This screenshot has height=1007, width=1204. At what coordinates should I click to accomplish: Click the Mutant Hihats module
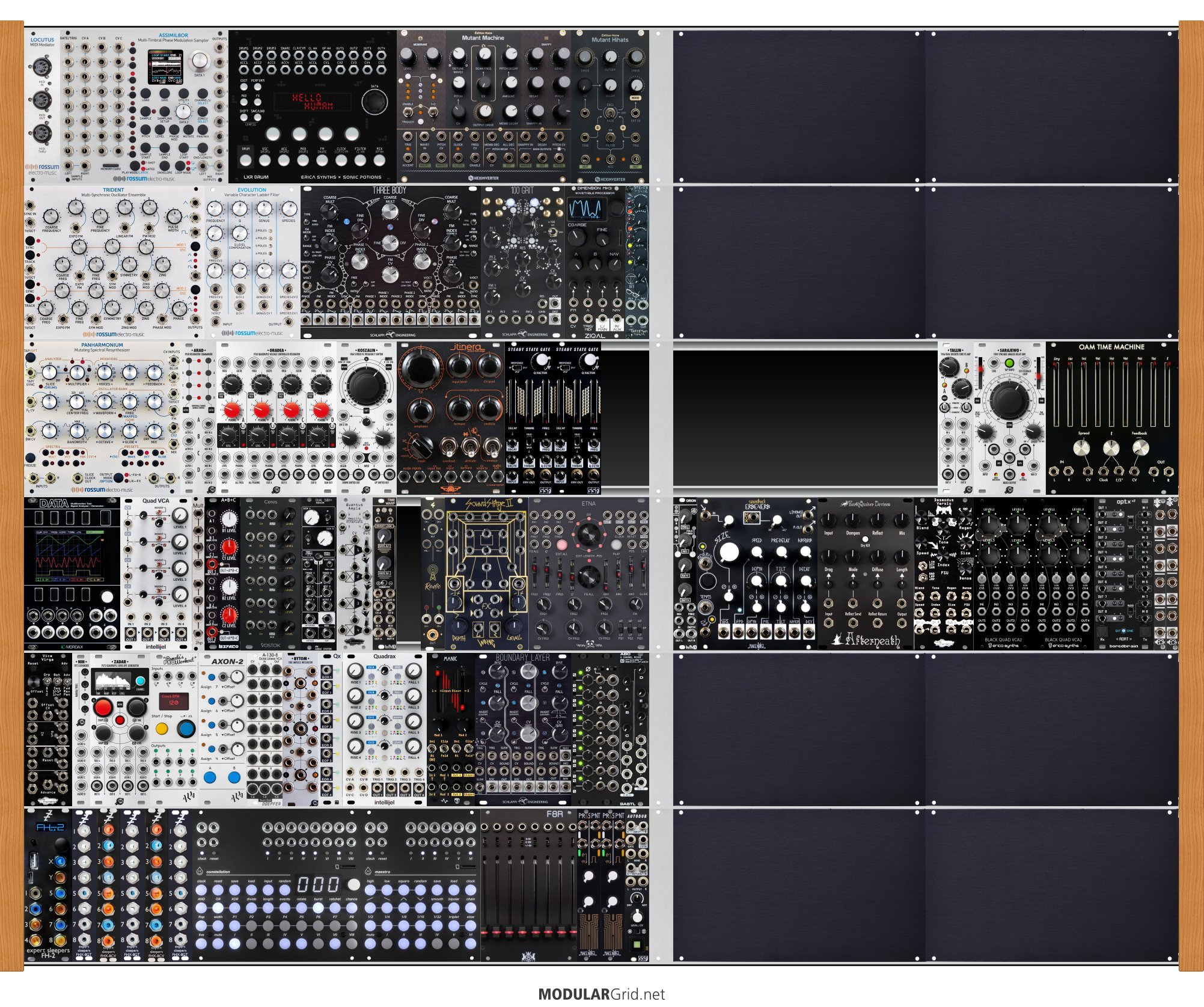(x=610, y=107)
